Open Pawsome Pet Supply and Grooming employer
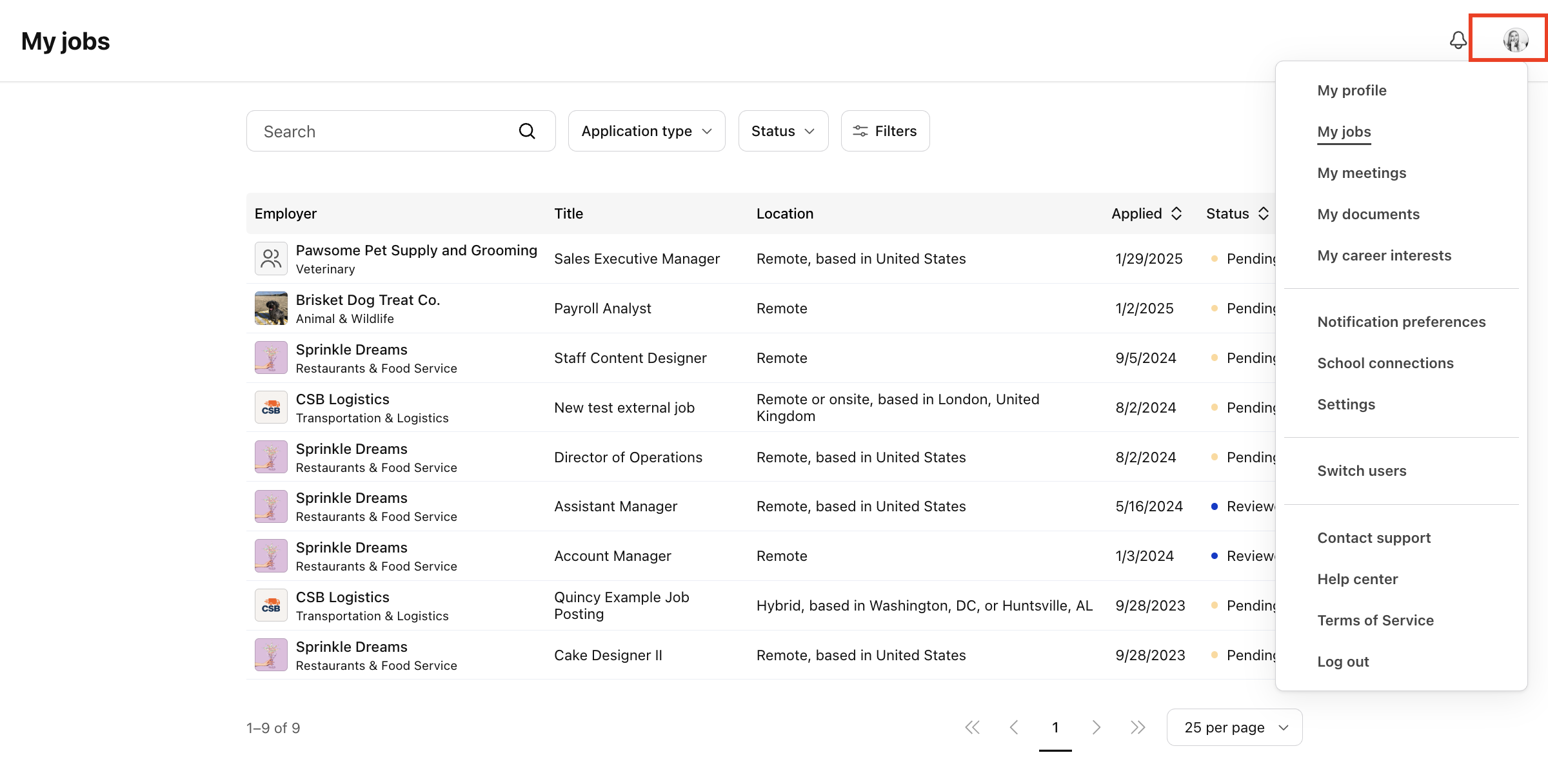Screen dimensions: 1548x784 pos(416,250)
